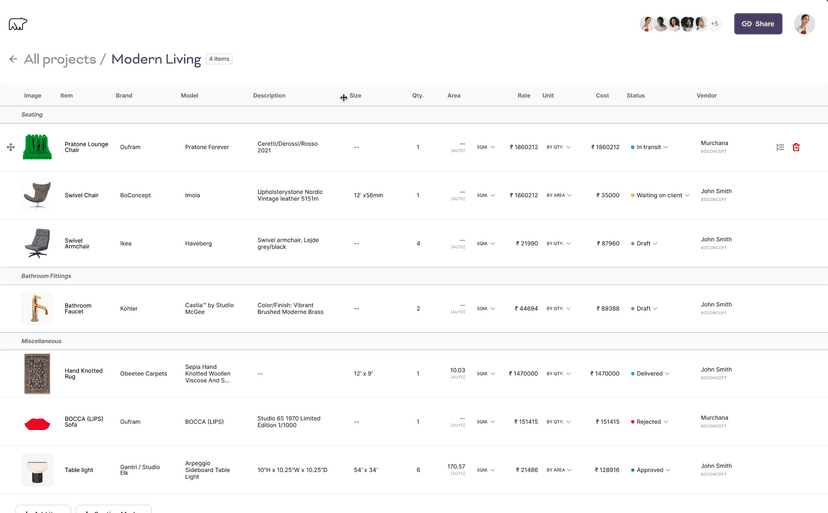Open list details icon for Pratone row
828x513 pixels.
tap(780, 147)
